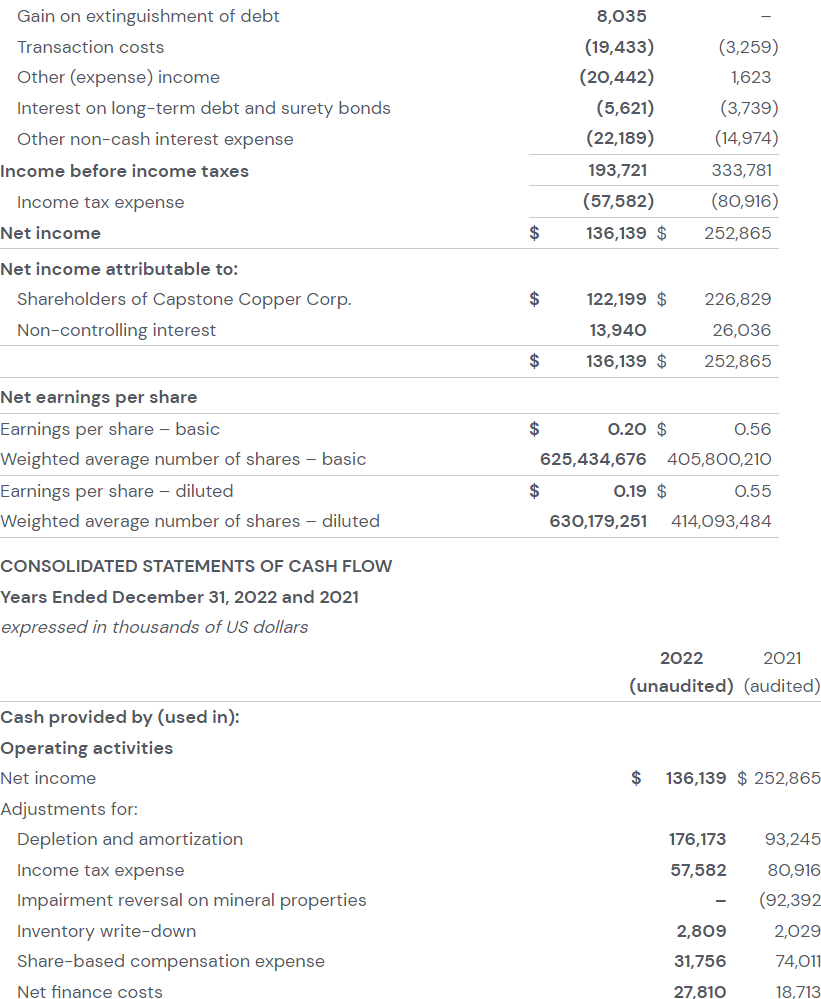Select "Shareholders of Capstone Copper Corp." label
This screenshot has height=999, width=821.
click(184, 299)
